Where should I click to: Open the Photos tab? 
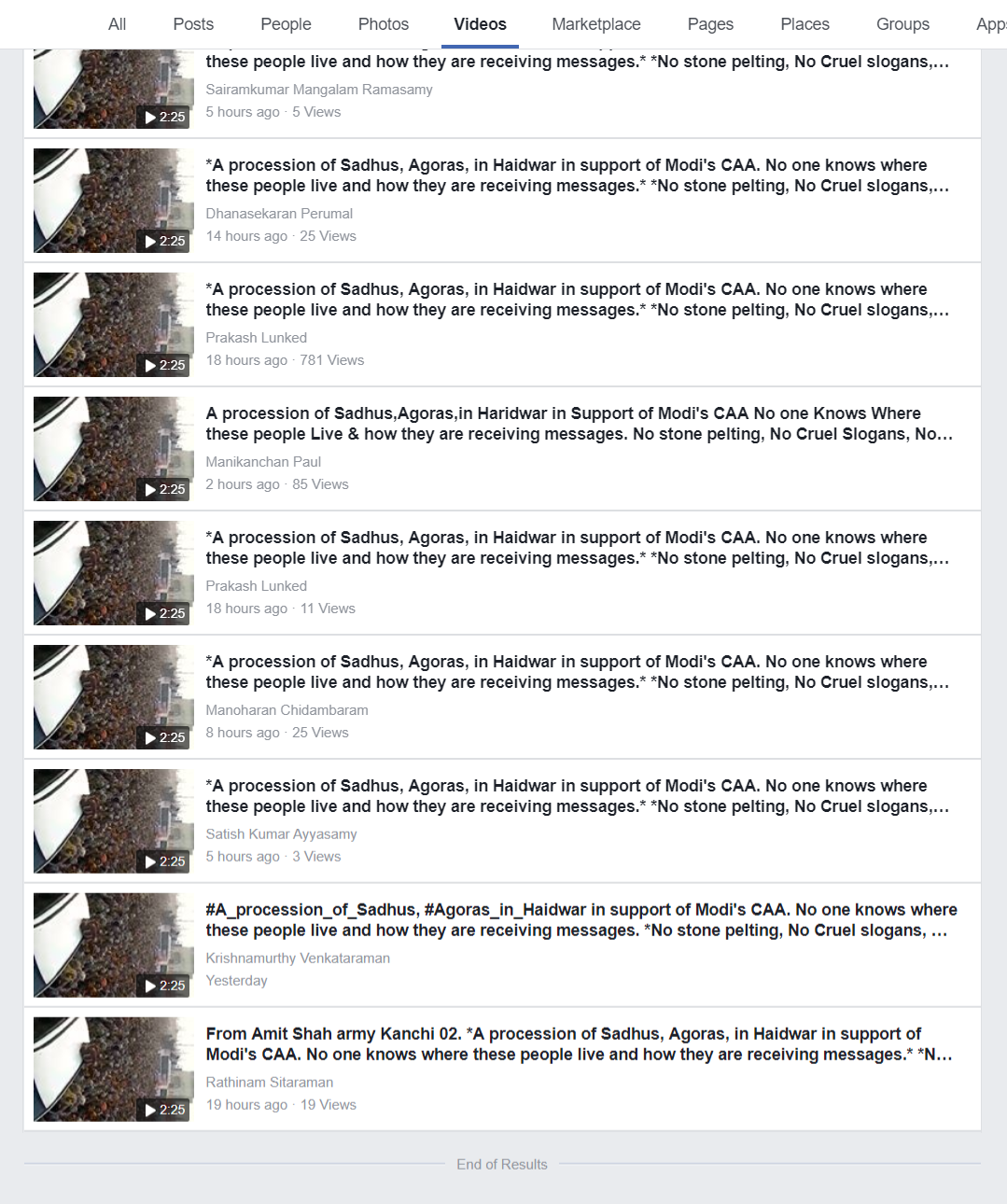coord(384,24)
